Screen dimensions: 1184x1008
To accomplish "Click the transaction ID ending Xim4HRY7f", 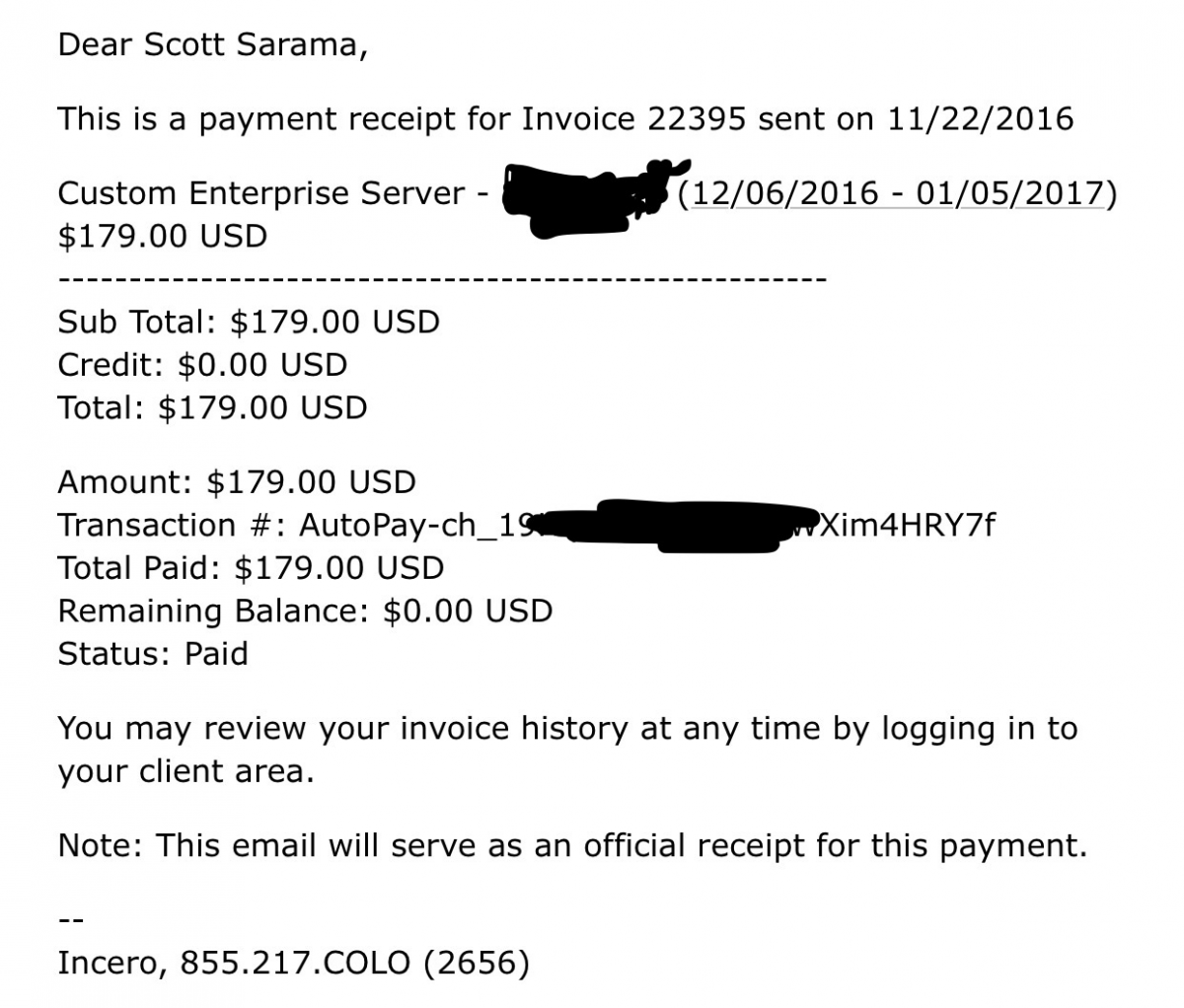I will click(x=908, y=526).
